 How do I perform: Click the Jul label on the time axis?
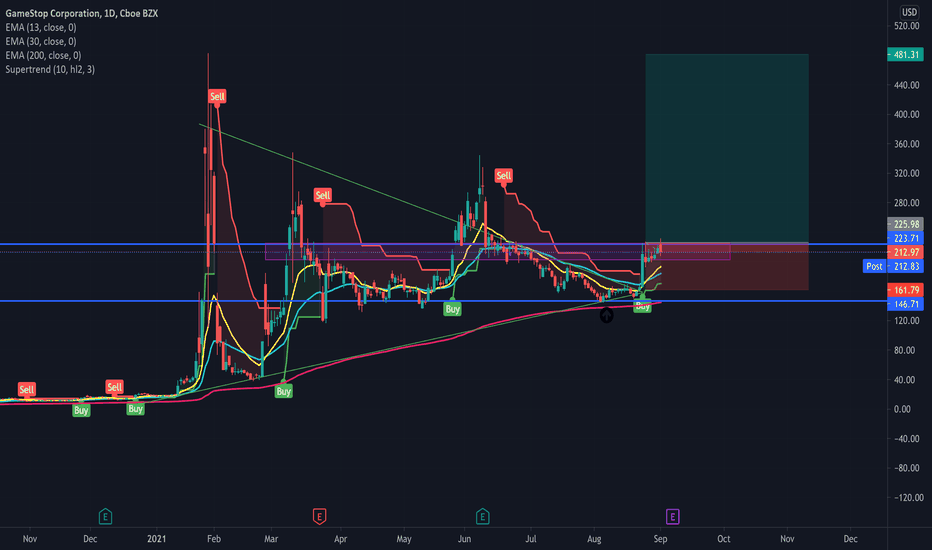tap(531, 539)
